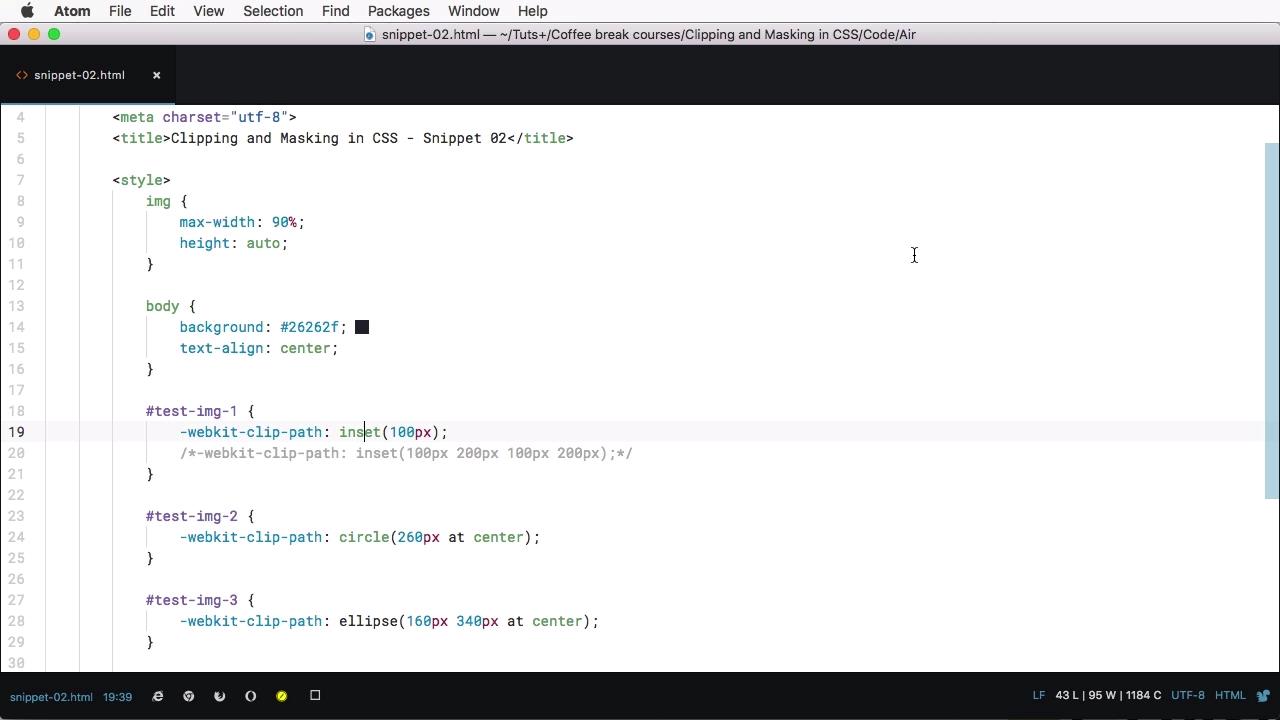1280x720 pixels.
Task: Open the File menu
Action: coord(120,11)
